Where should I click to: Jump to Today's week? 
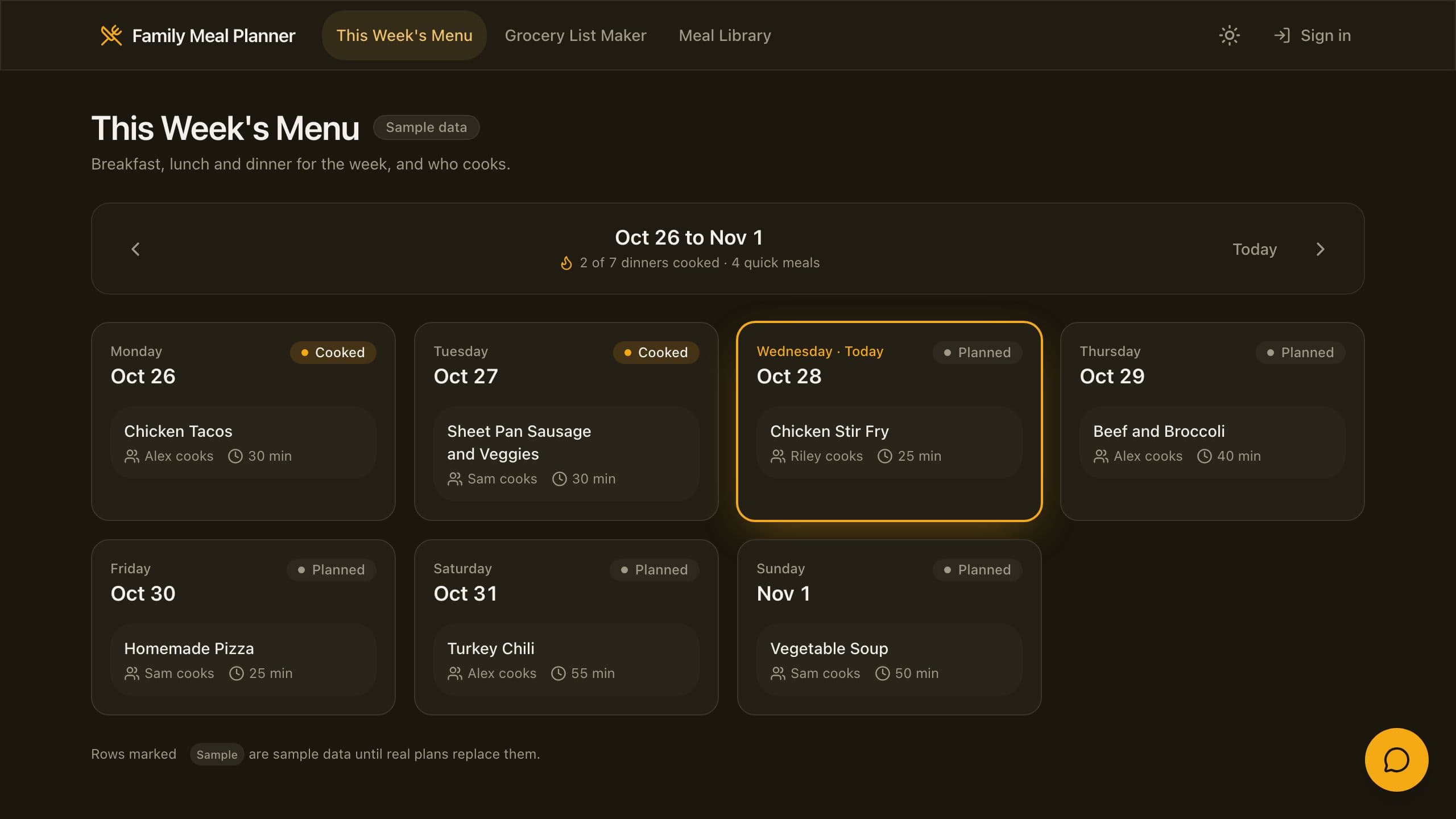(x=1255, y=249)
